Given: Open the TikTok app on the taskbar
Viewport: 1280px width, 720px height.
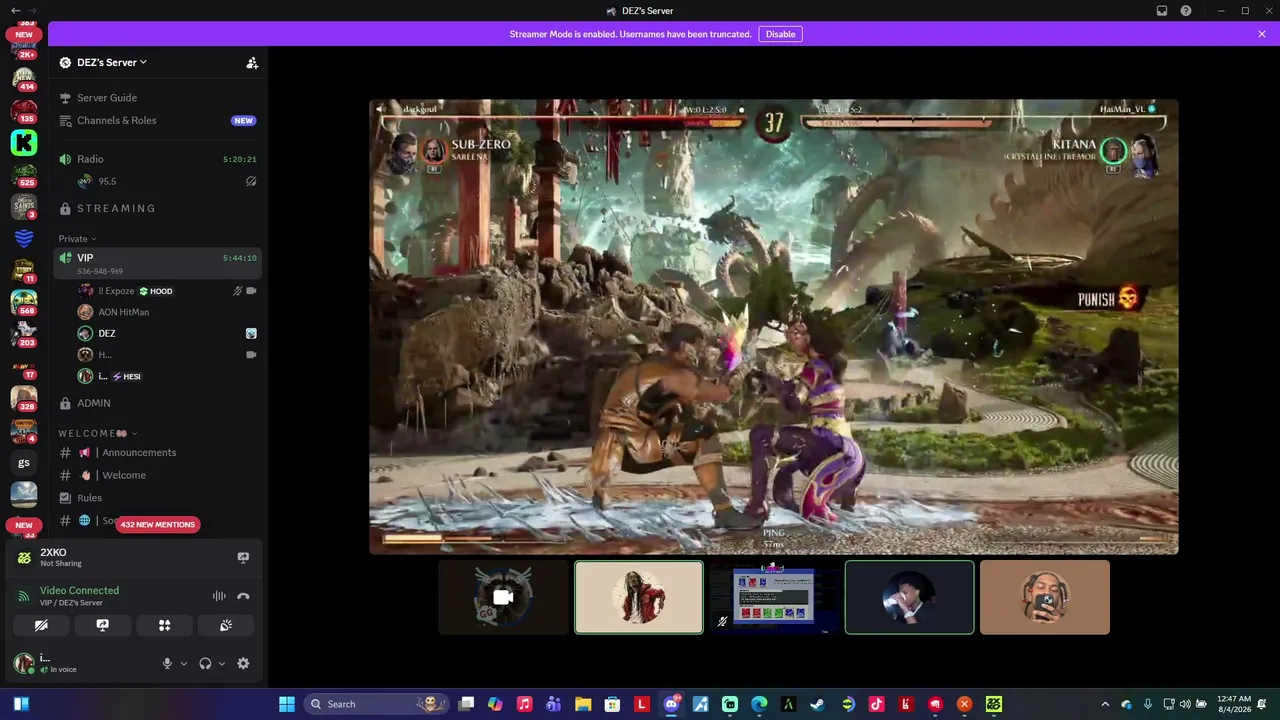Looking at the screenshot, I should [x=876, y=704].
